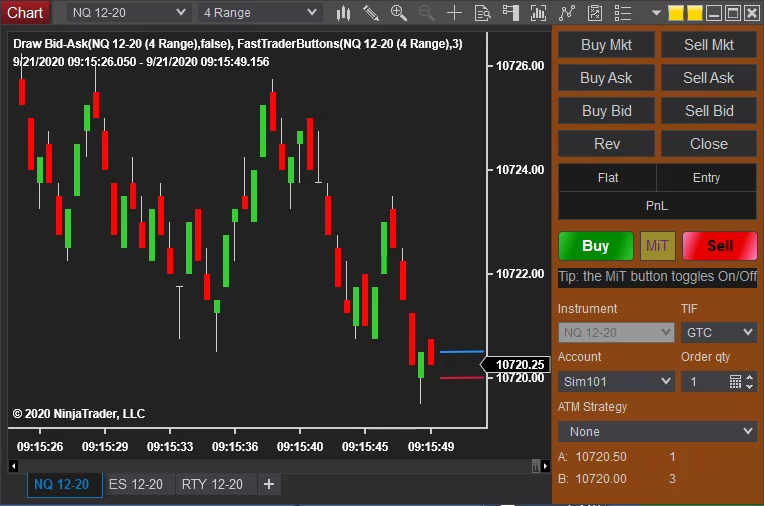
Task: Click the first yellow instrument link square
Action: 675,13
